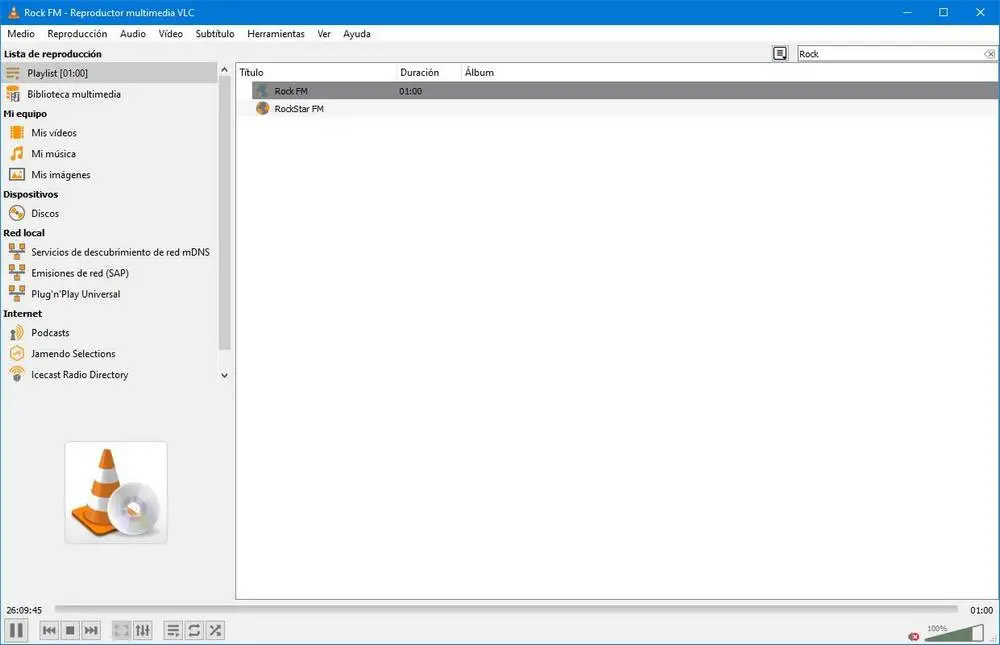The image size is (1000, 645).
Task: Select Emisiones de red (SAP) icon
Action: tap(17, 273)
